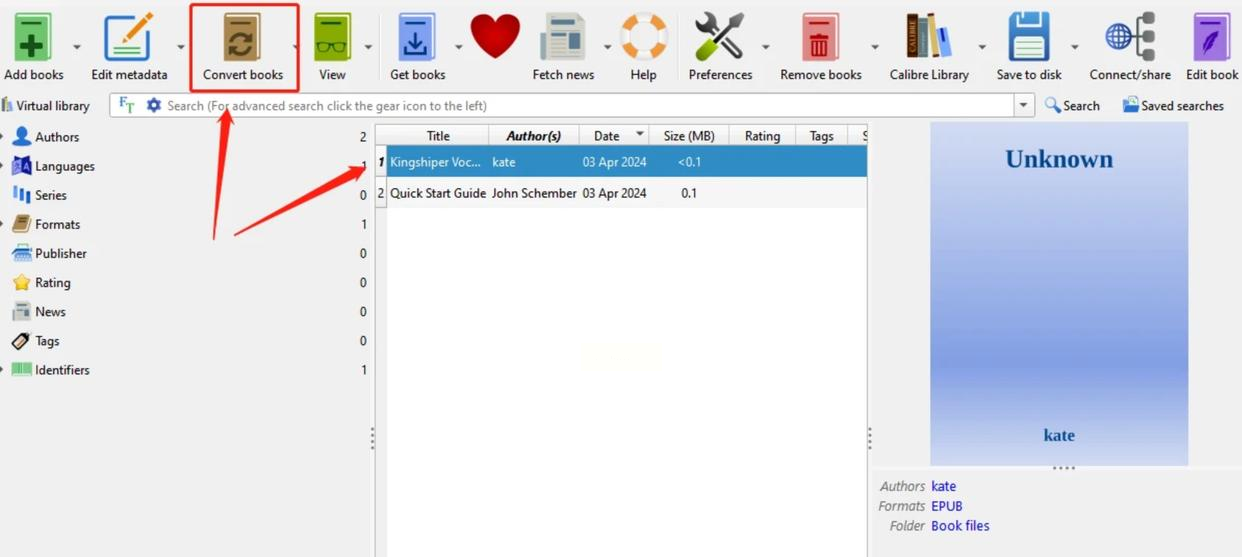This screenshot has width=1242, height=557.
Task: Open Add books dropdown arrow
Action: [77, 47]
